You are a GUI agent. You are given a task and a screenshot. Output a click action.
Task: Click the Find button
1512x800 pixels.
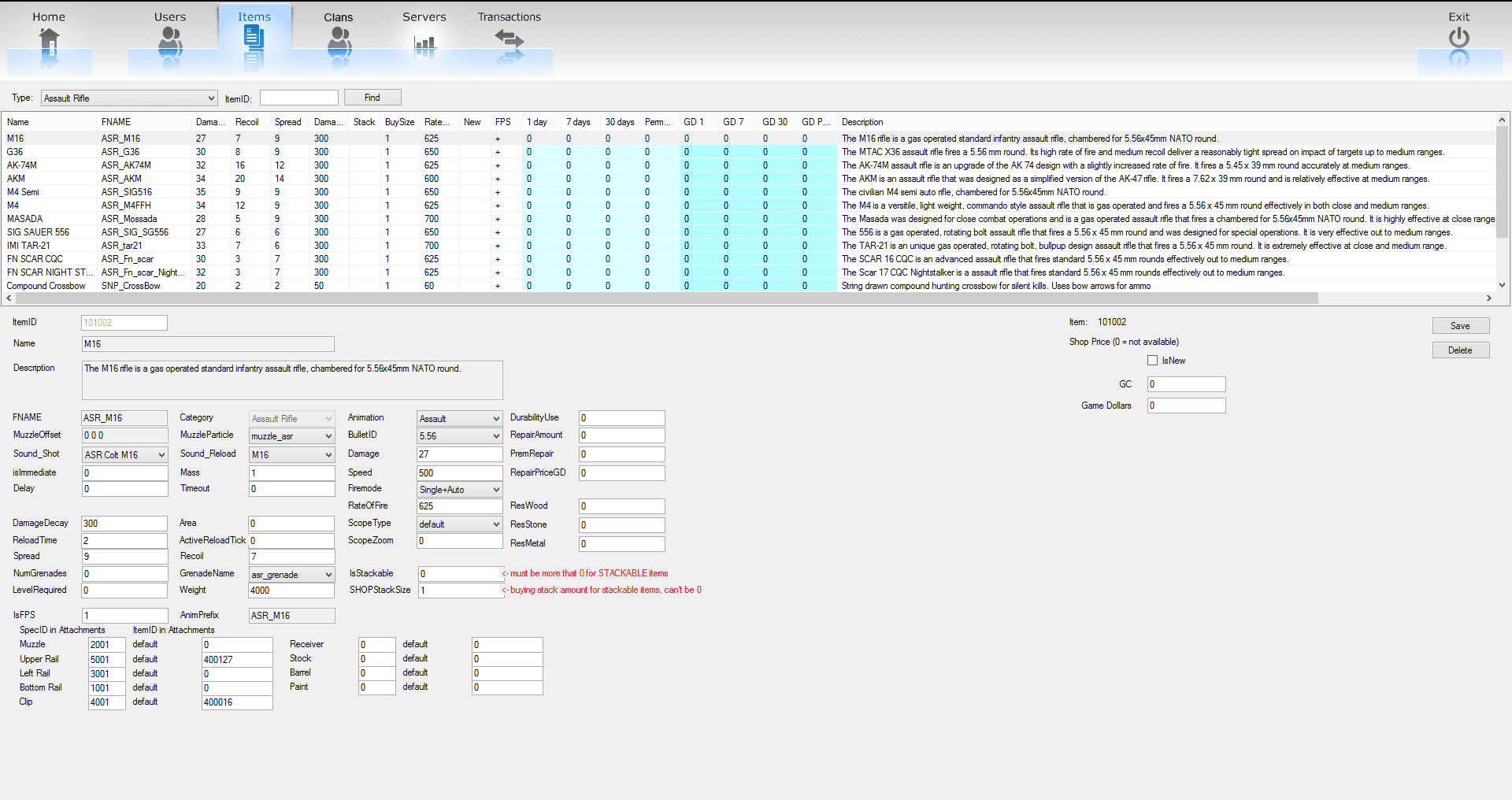click(x=372, y=98)
